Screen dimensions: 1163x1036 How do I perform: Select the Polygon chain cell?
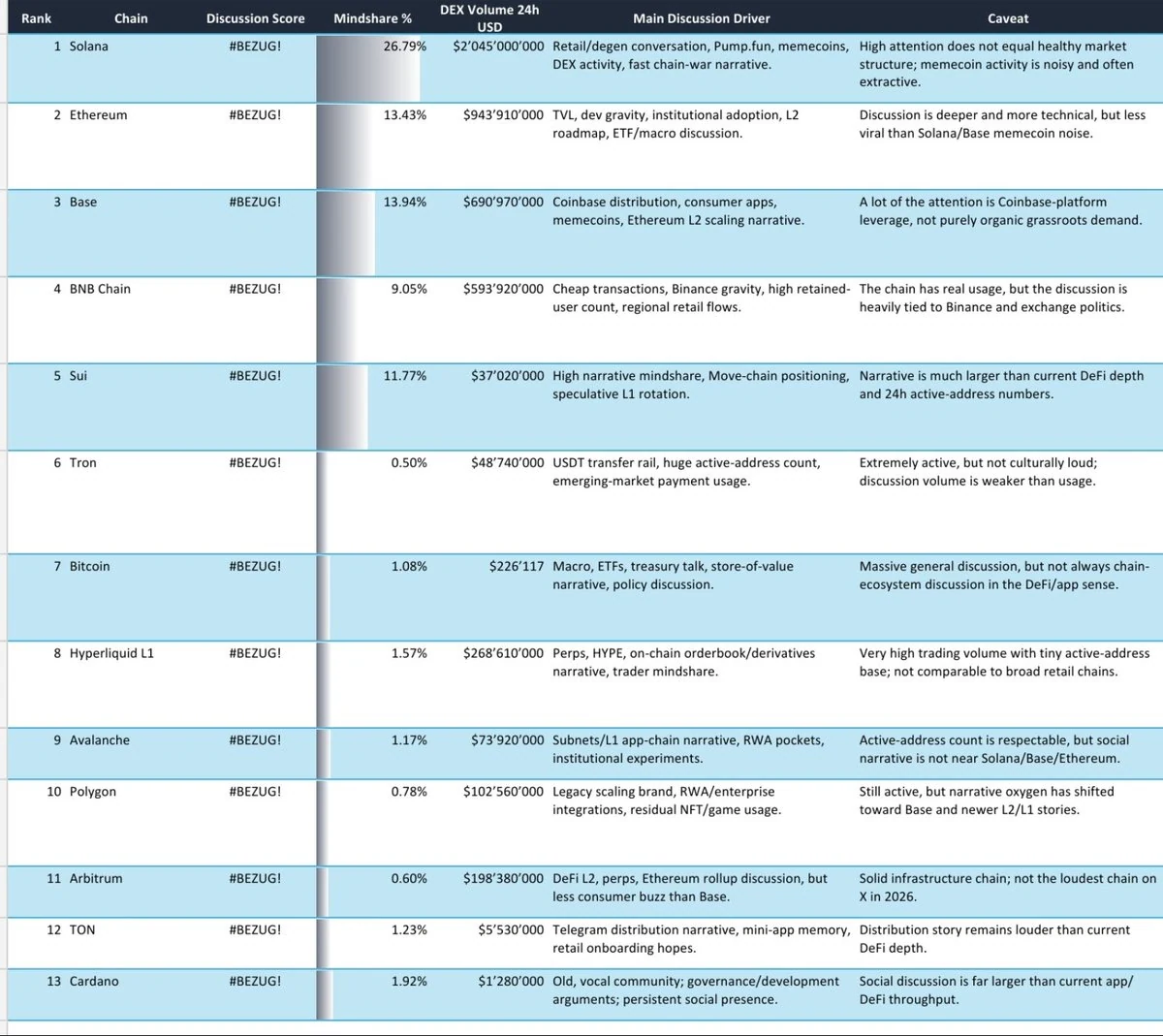click(x=93, y=792)
